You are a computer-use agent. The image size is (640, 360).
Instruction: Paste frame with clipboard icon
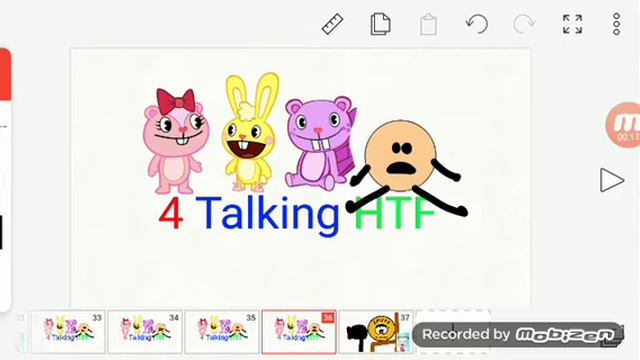point(428,24)
